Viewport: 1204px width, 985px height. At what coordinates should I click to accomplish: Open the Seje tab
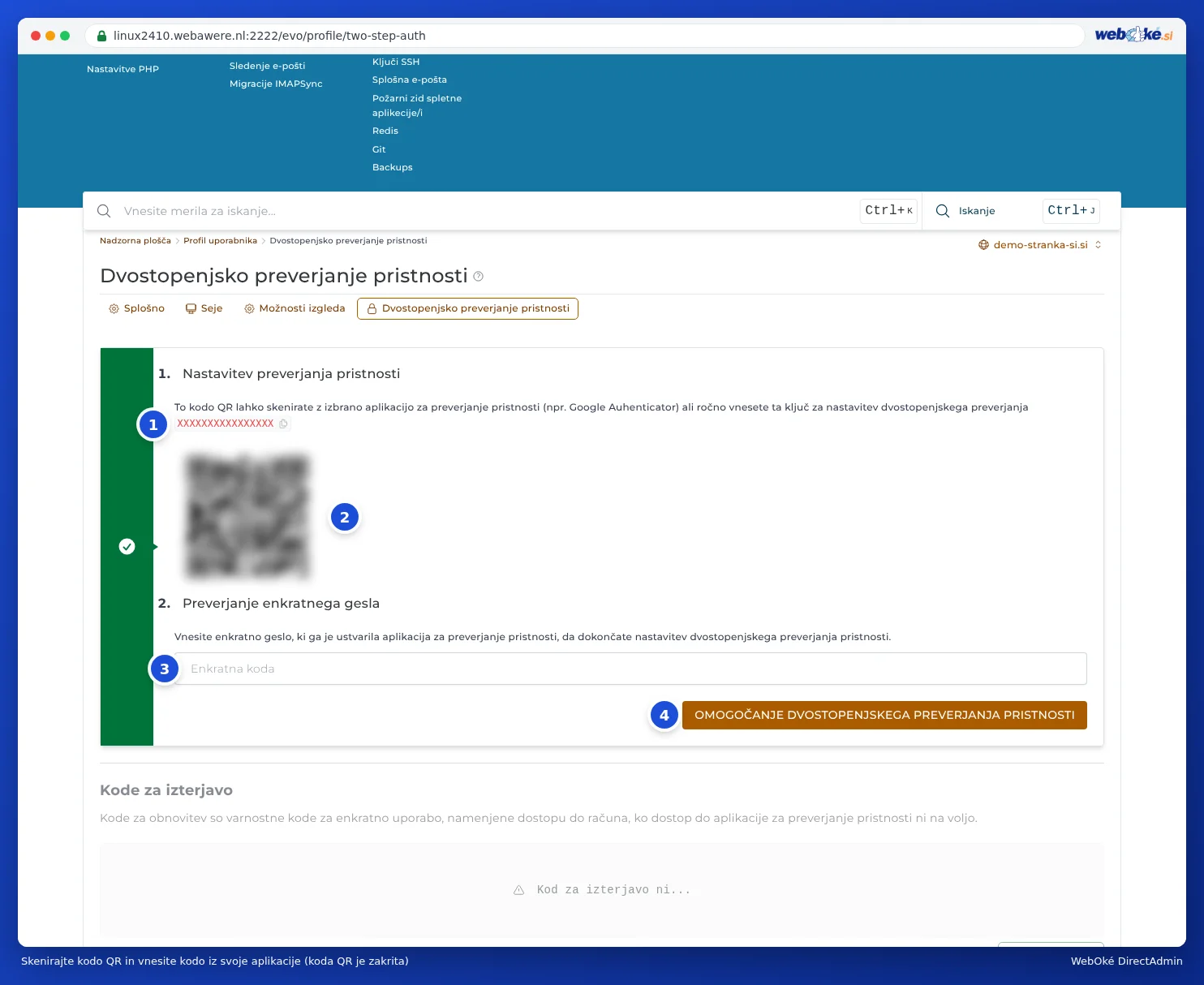click(204, 308)
